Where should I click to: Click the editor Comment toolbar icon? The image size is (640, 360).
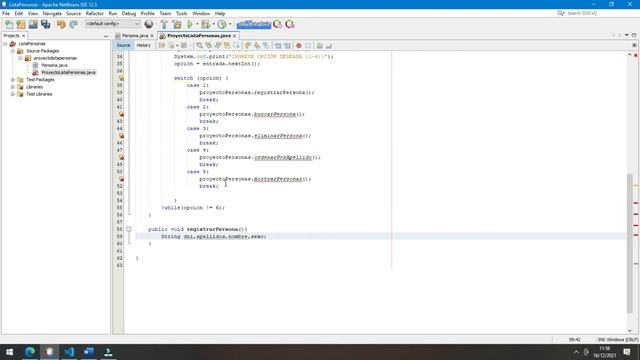point(320,45)
